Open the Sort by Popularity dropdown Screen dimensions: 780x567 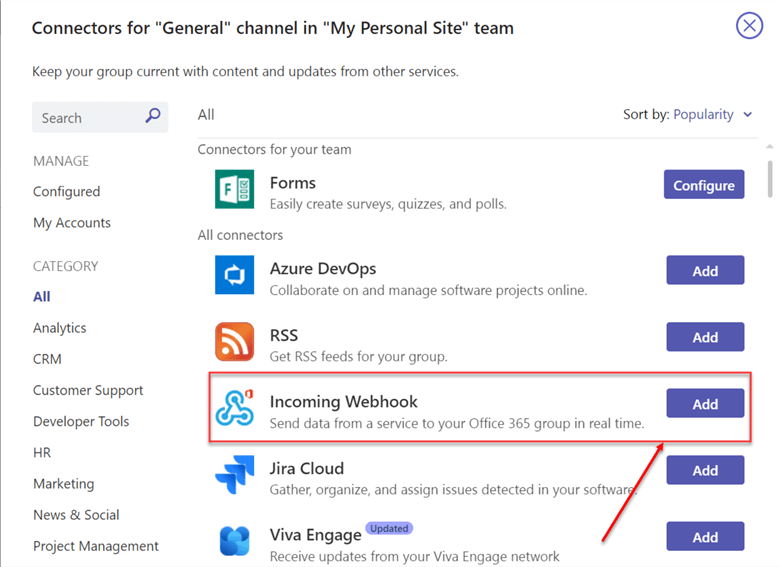[x=711, y=115]
